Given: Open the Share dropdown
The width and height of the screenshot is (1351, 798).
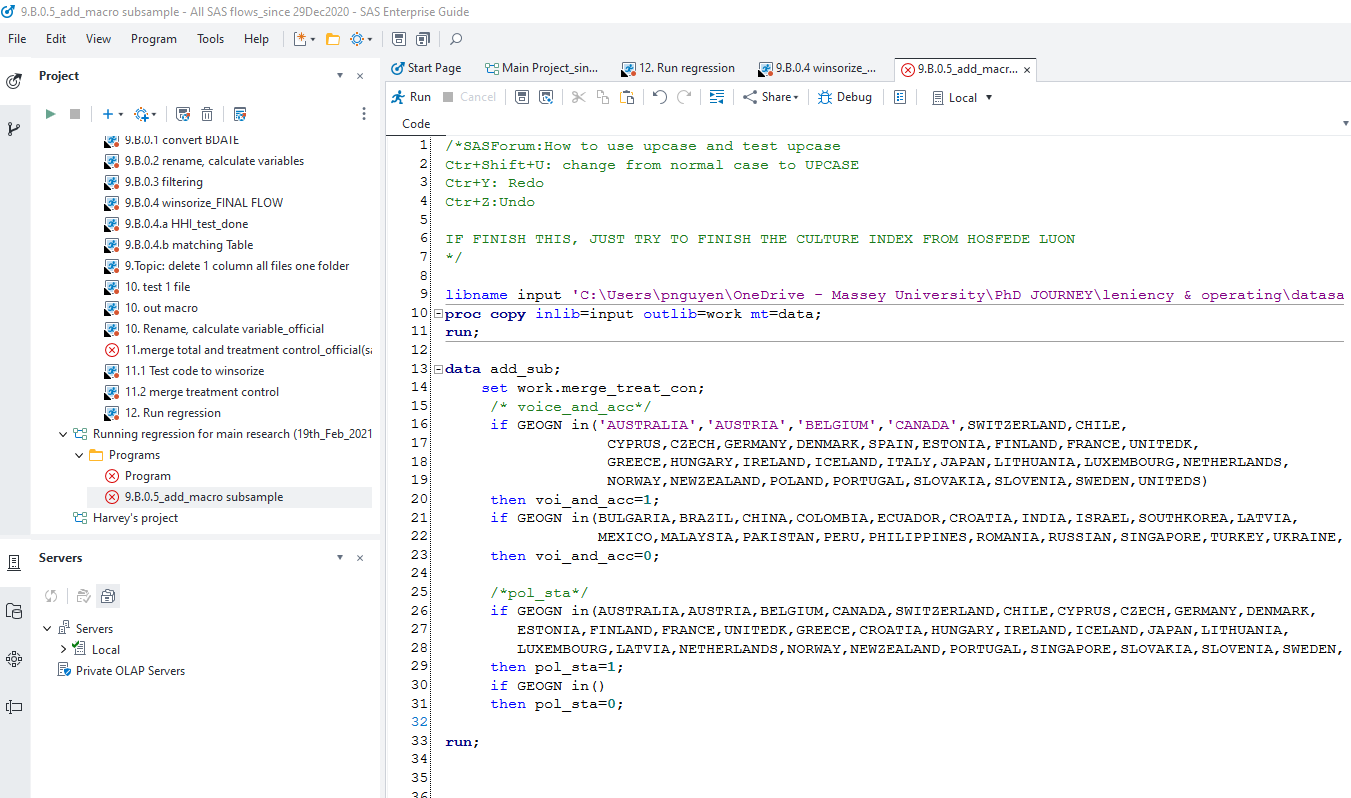Looking at the screenshot, I should pyautogui.click(x=770, y=97).
